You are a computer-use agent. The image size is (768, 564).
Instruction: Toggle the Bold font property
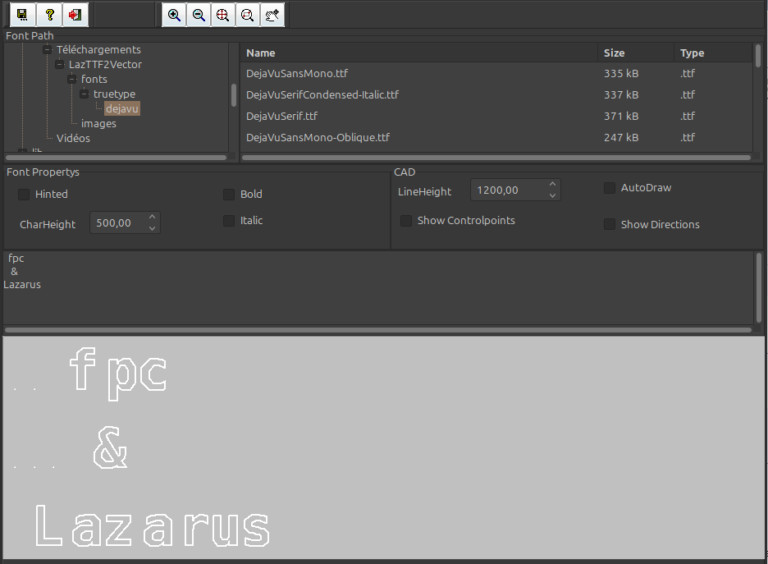229,194
